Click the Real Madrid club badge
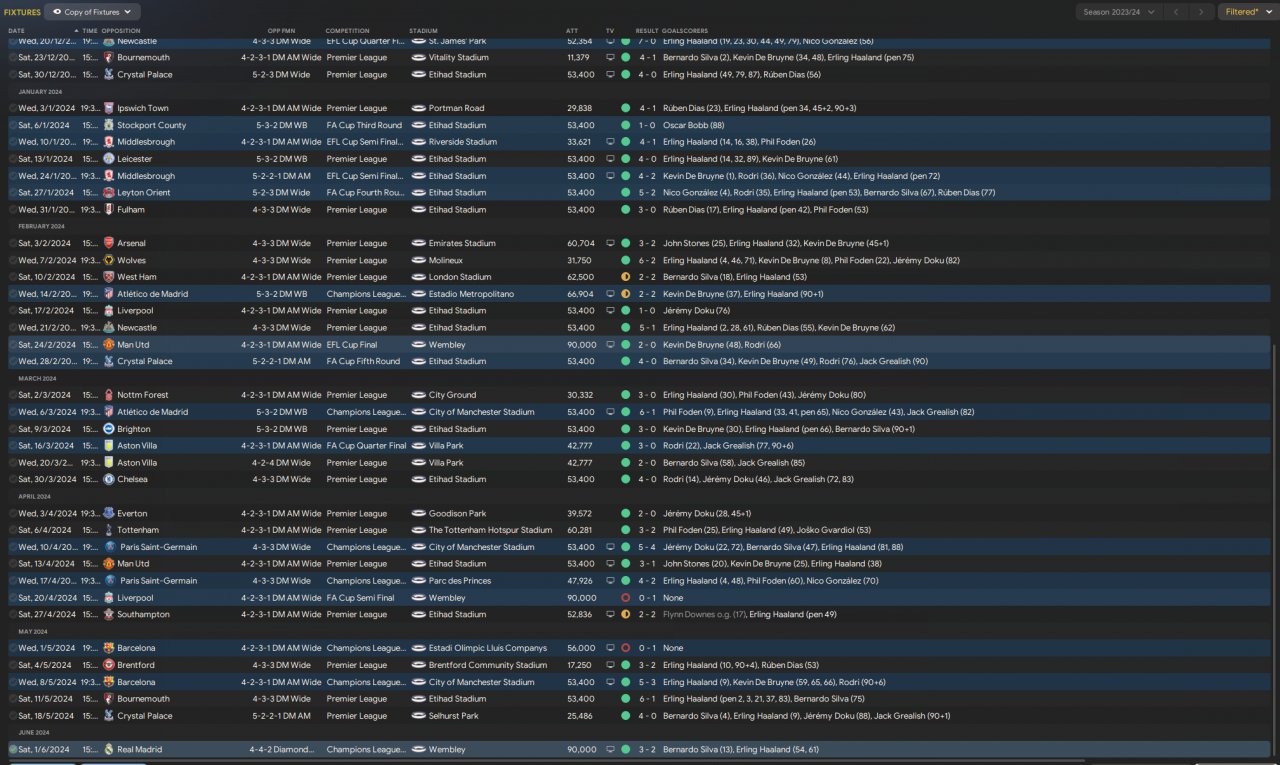Screen dimensions: 1280x765 click(108, 749)
